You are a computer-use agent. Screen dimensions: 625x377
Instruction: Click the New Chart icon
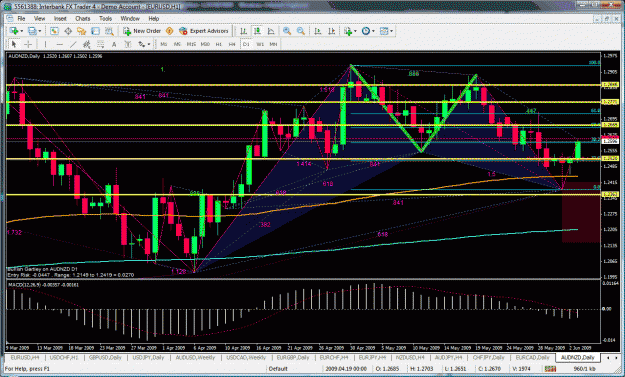[x=14, y=31]
